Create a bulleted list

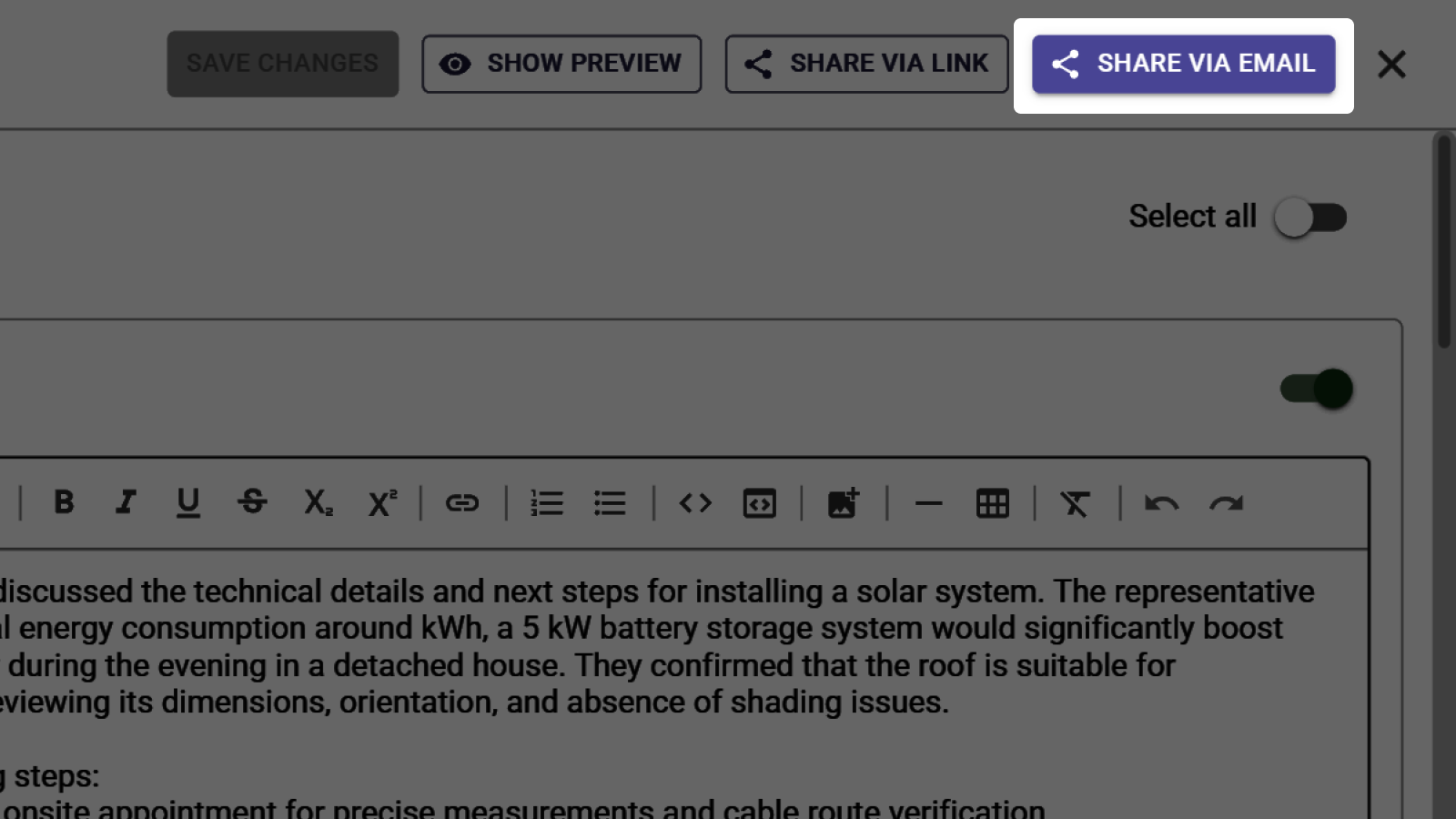(610, 502)
